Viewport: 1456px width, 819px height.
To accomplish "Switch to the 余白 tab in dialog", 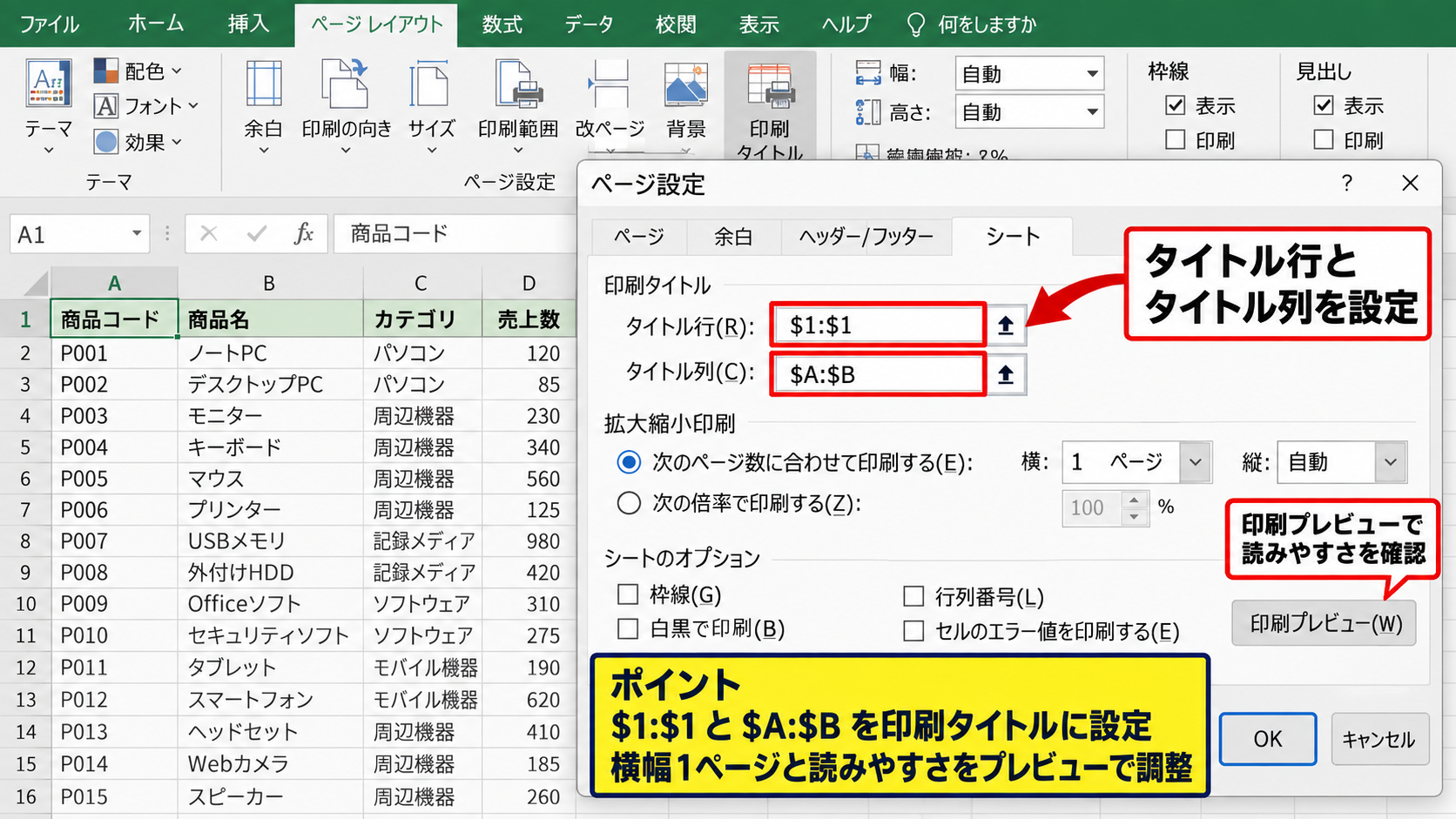I will coord(733,236).
